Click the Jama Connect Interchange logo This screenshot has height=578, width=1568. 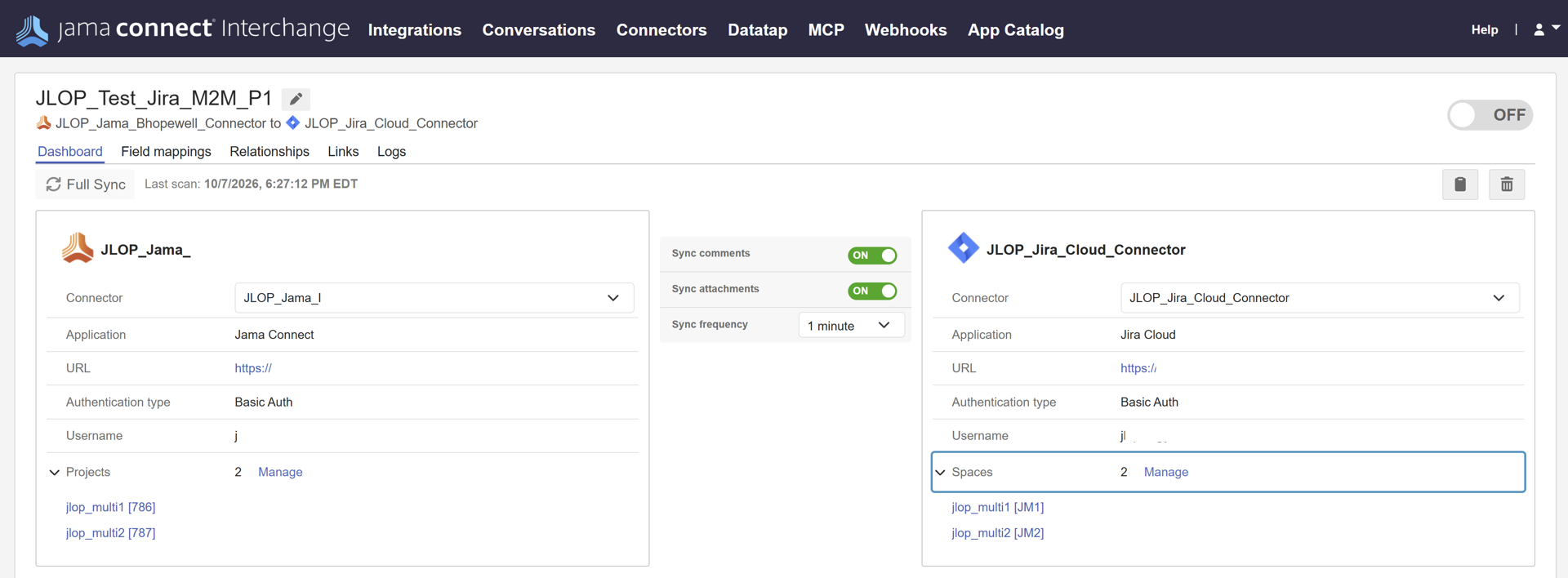183,29
